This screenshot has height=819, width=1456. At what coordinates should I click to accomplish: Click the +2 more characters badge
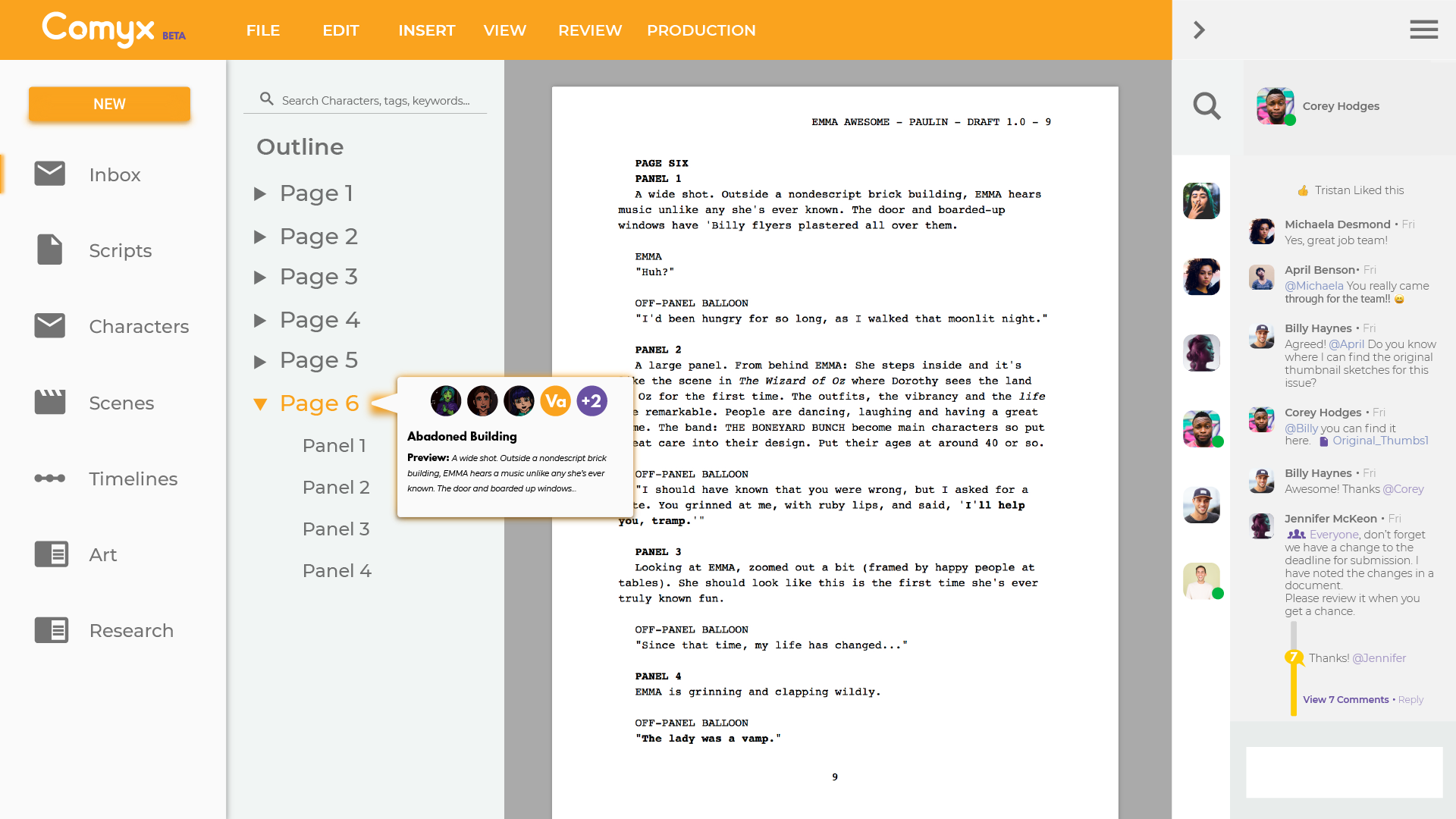591,401
